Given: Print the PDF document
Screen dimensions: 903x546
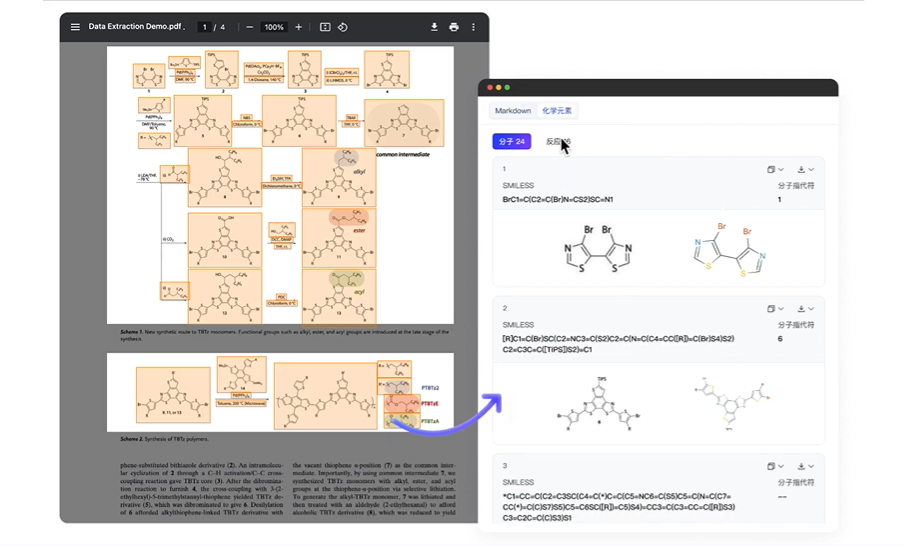Looking at the screenshot, I should tap(454, 27).
